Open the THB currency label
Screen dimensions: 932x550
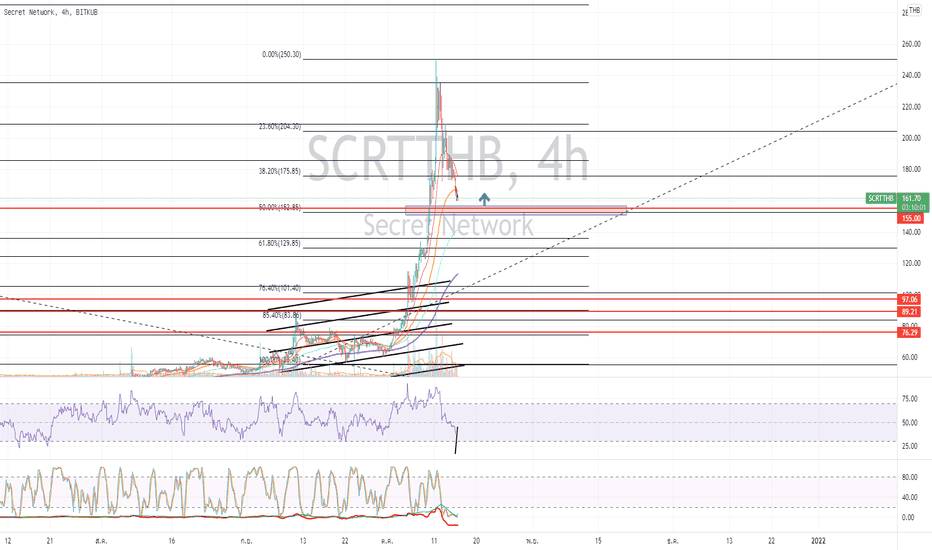914,10
